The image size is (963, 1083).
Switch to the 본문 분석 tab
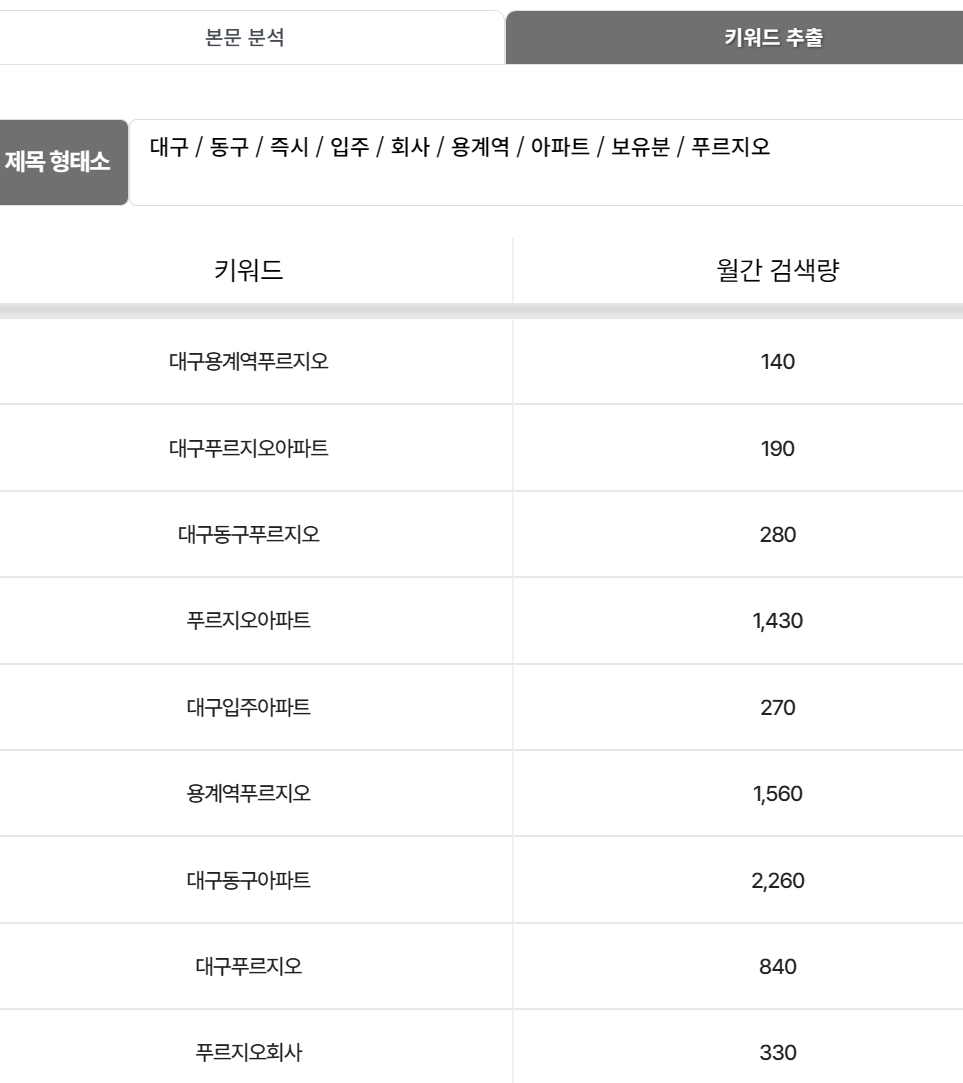coord(245,37)
